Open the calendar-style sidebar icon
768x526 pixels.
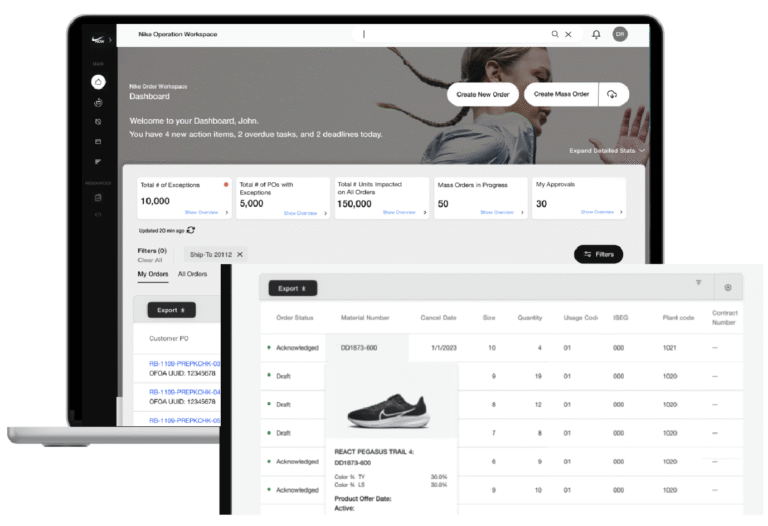click(x=98, y=142)
